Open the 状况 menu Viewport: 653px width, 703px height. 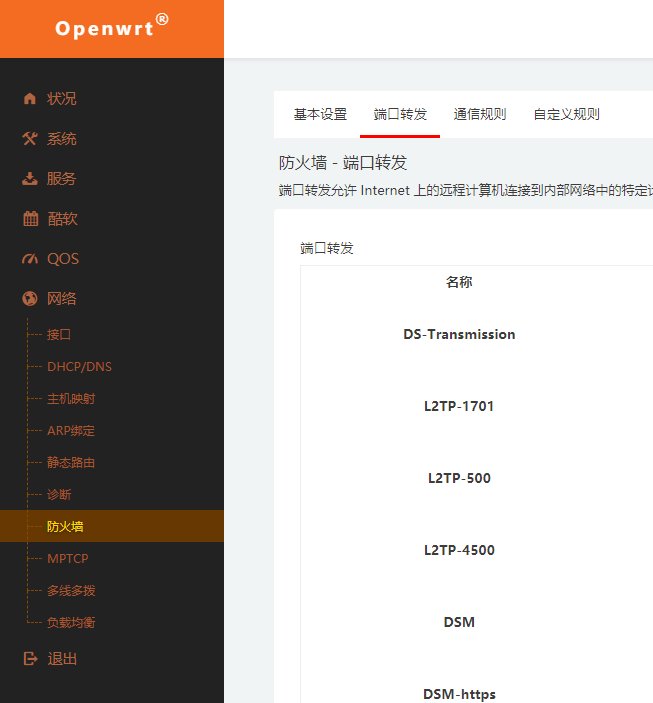61,99
